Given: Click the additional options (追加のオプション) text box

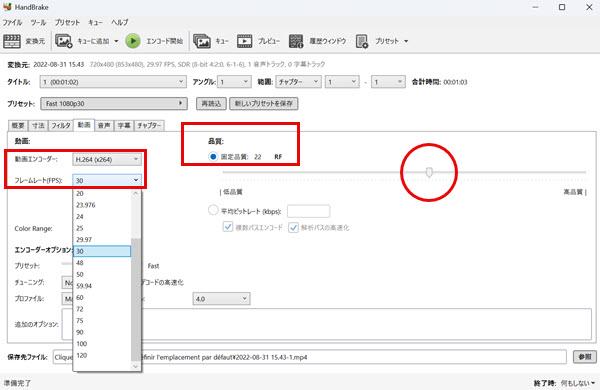Looking at the screenshot, I should pos(326,324).
